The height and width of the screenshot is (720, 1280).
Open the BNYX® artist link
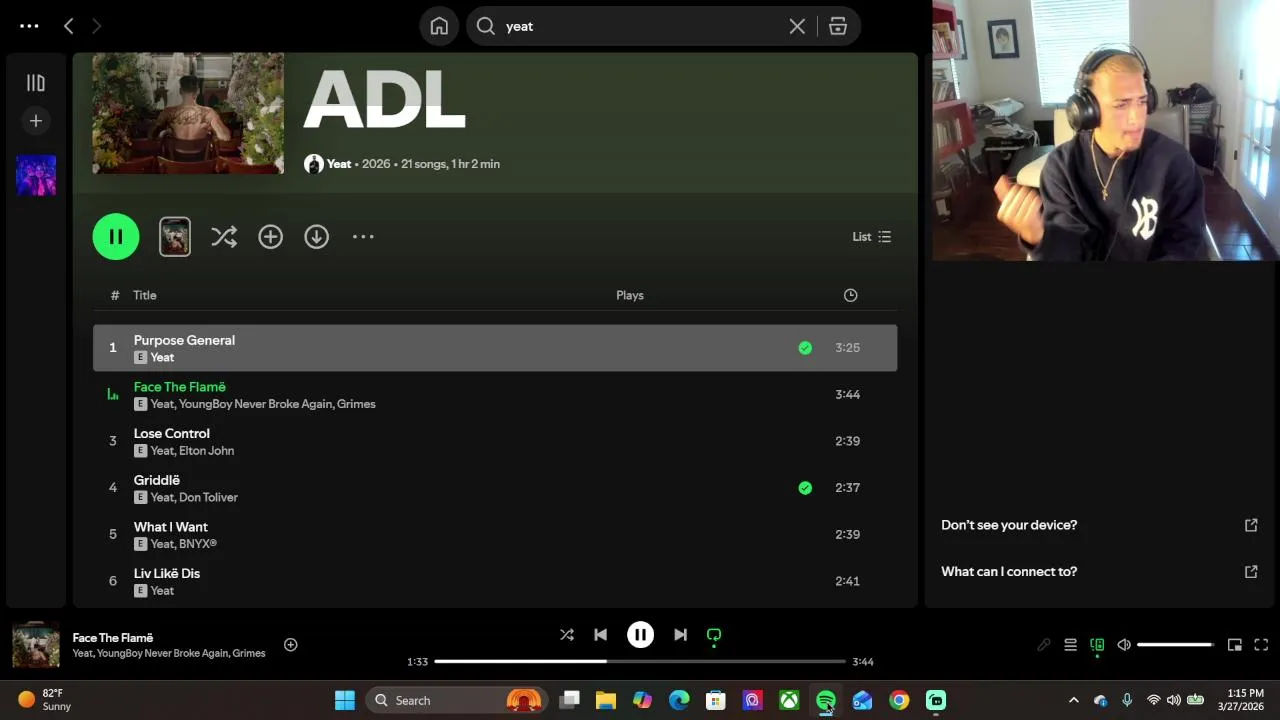pyautogui.click(x=198, y=544)
